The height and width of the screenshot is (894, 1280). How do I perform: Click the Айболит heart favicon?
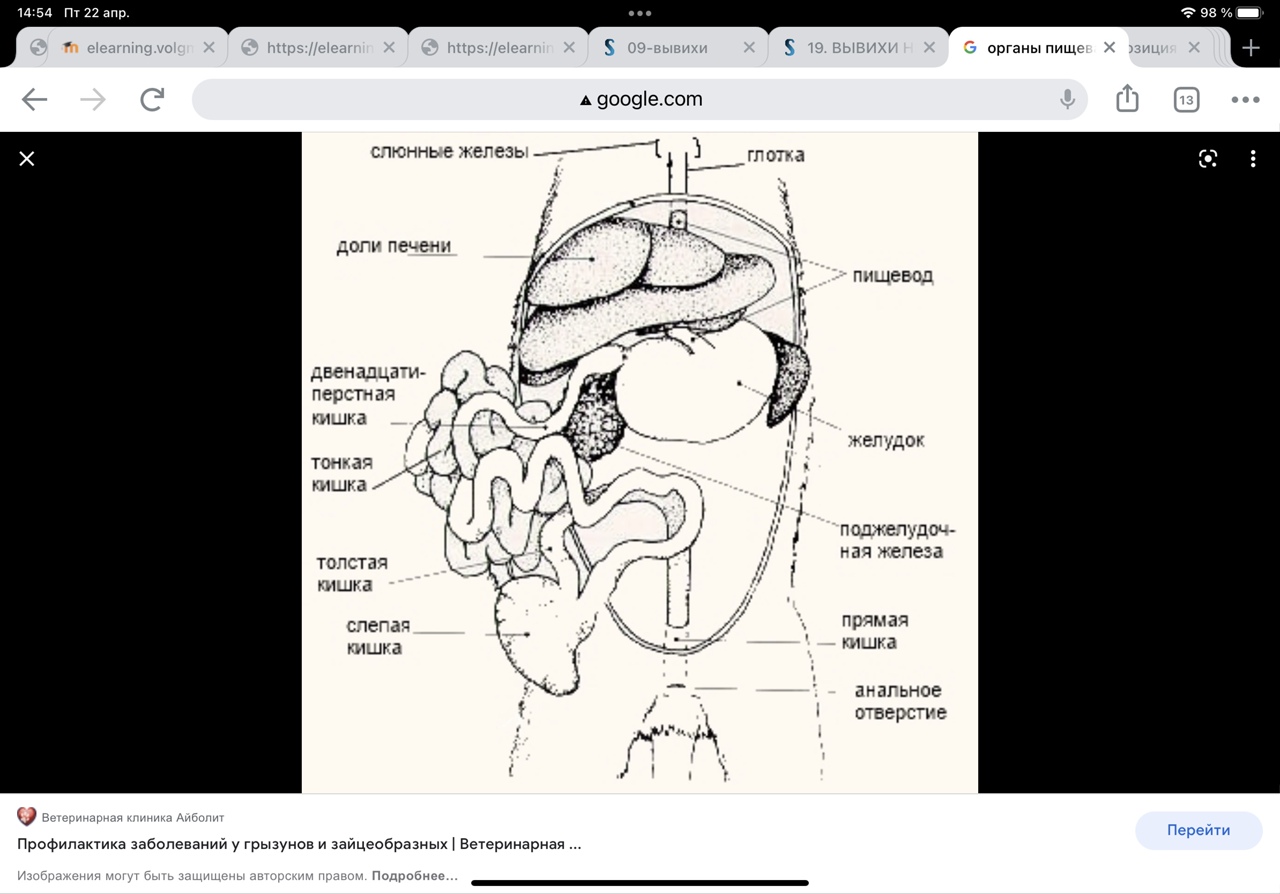pos(27,817)
